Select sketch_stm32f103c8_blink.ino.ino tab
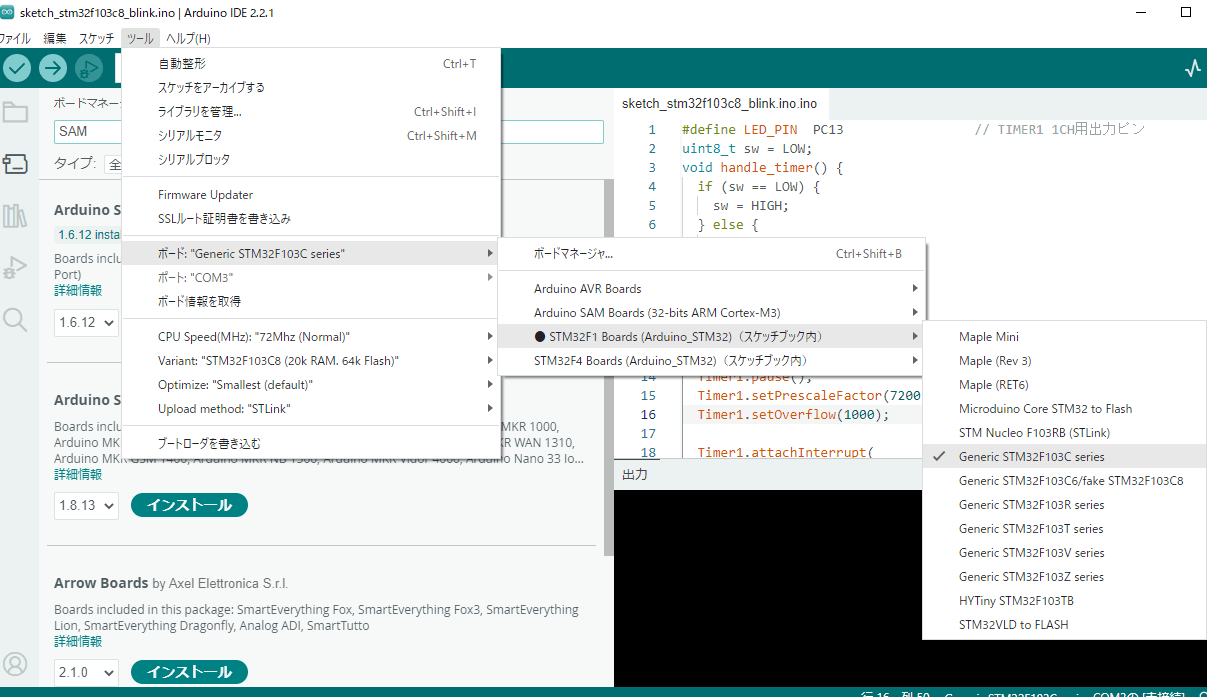This screenshot has height=697, width=1207. point(719,103)
